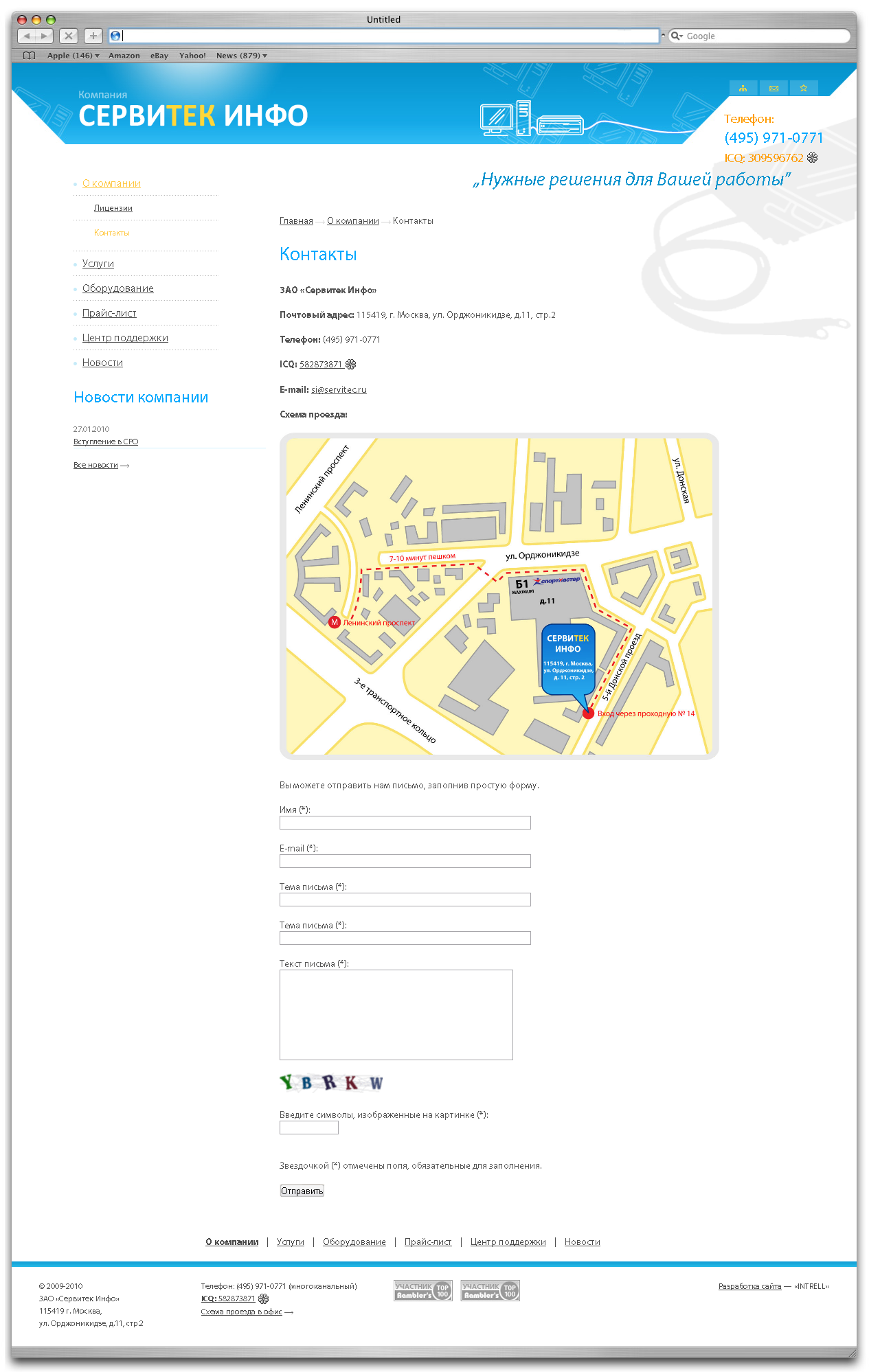Open the Все новости link
The width and height of the screenshot is (869, 1372).
point(96,466)
